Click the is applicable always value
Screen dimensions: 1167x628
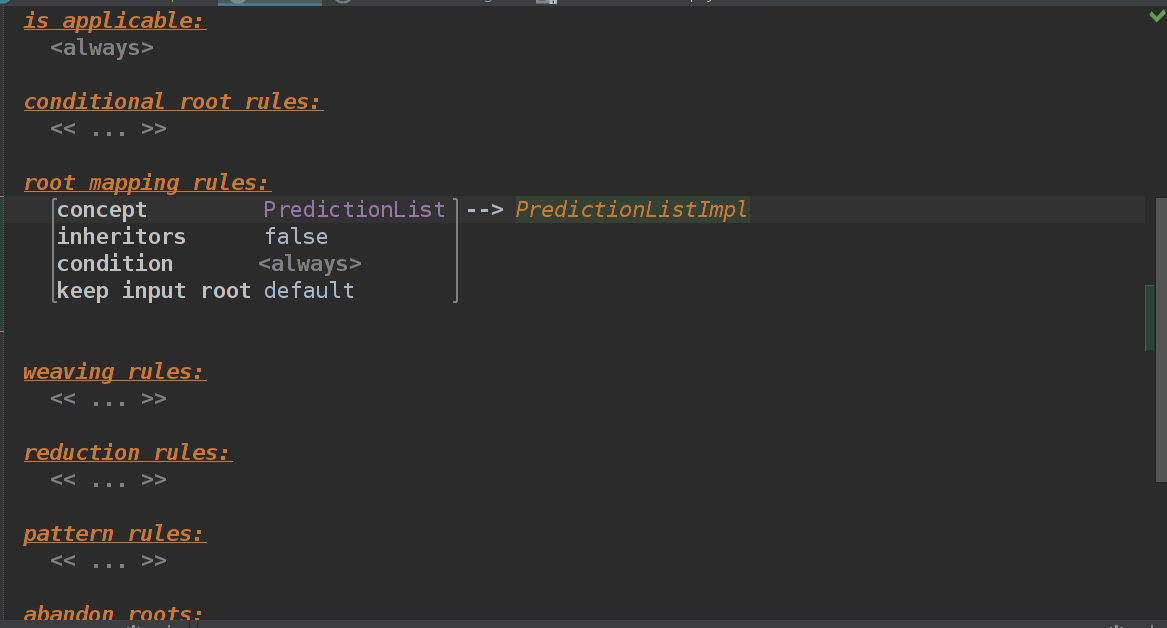pos(102,48)
